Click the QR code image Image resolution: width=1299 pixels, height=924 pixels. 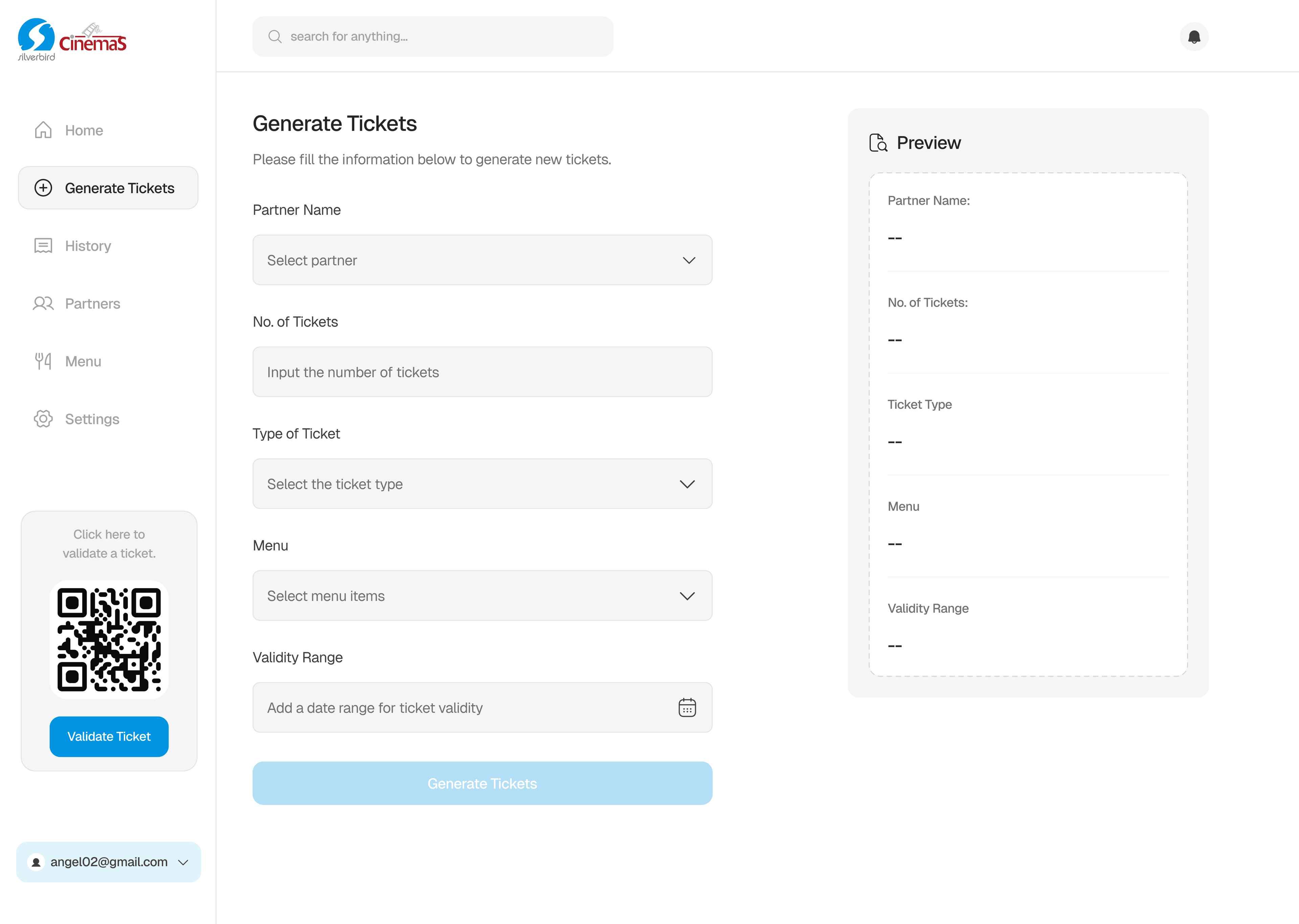pyautogui.click(x=109, y=639)
